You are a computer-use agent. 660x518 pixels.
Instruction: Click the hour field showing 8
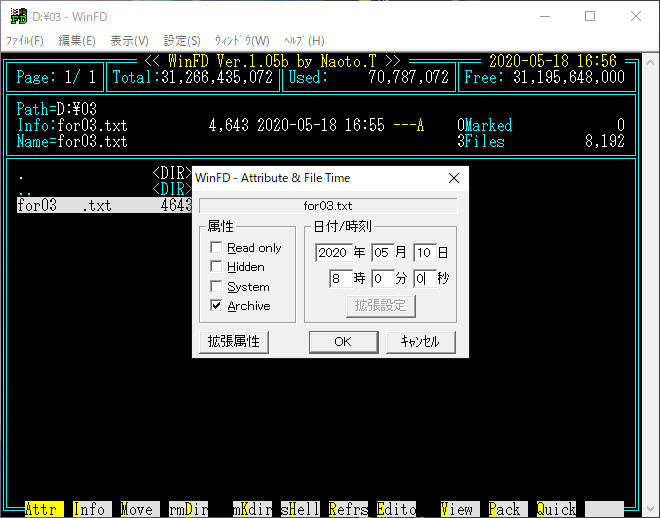[341, 279]
